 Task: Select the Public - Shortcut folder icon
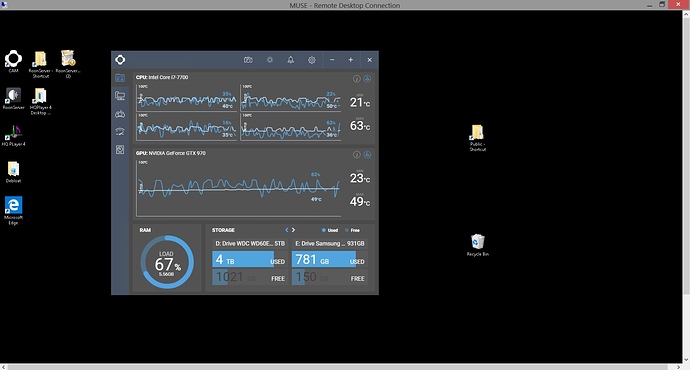point(477,138)
